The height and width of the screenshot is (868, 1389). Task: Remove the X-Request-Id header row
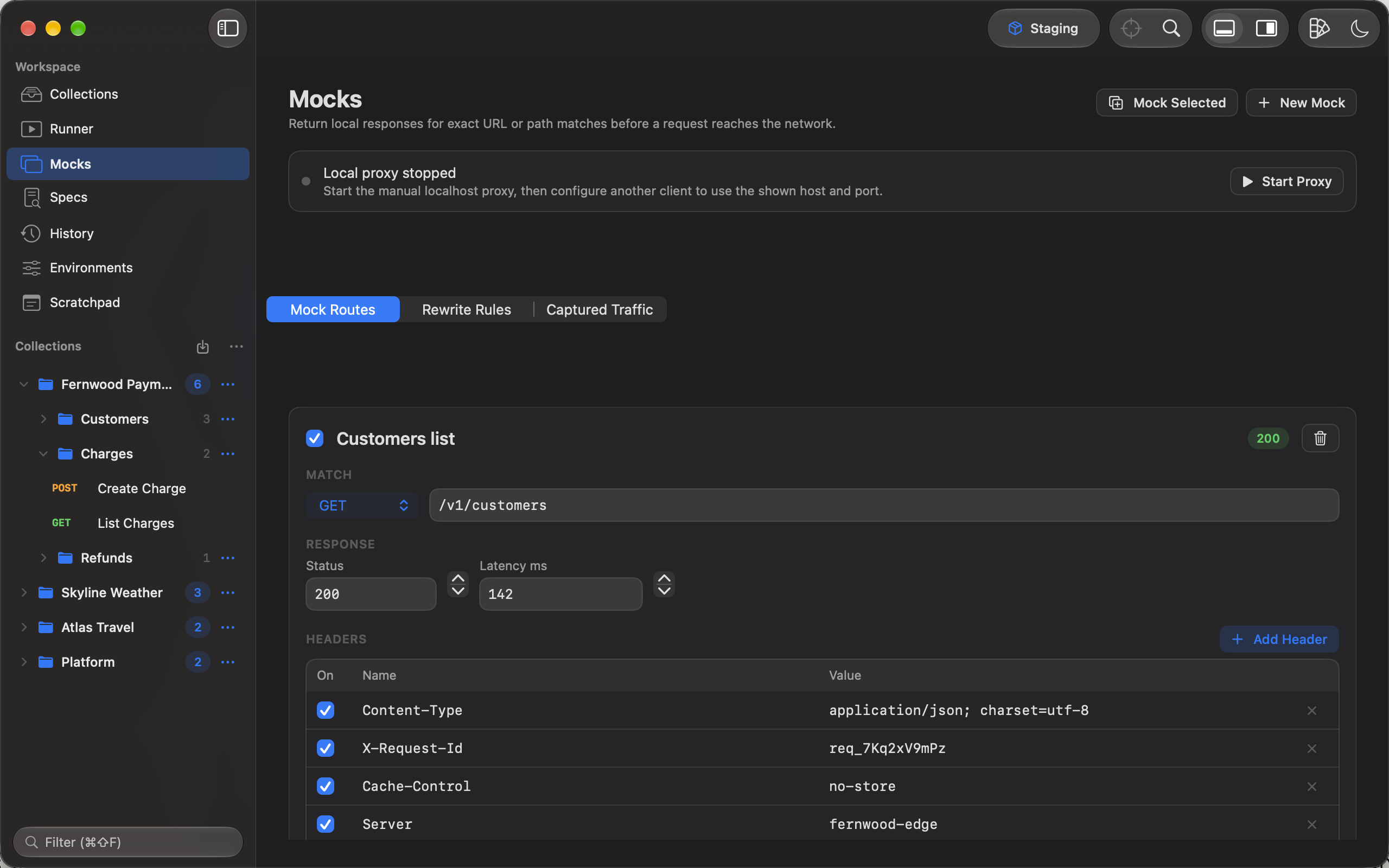coord(1311,749)
